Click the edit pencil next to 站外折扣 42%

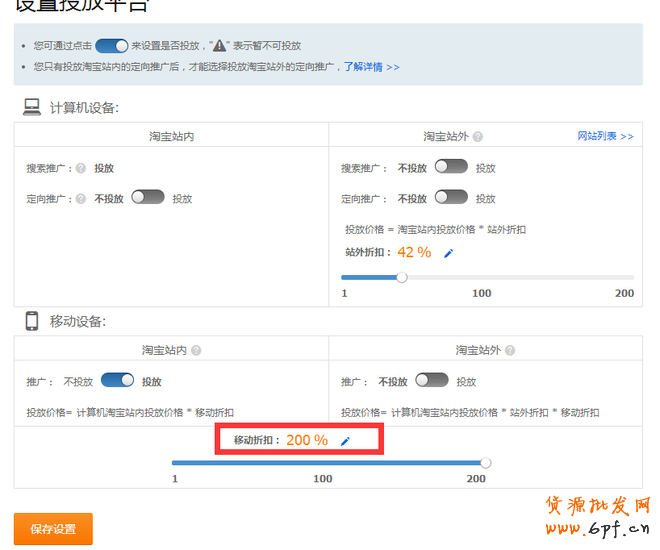point(448,253)
